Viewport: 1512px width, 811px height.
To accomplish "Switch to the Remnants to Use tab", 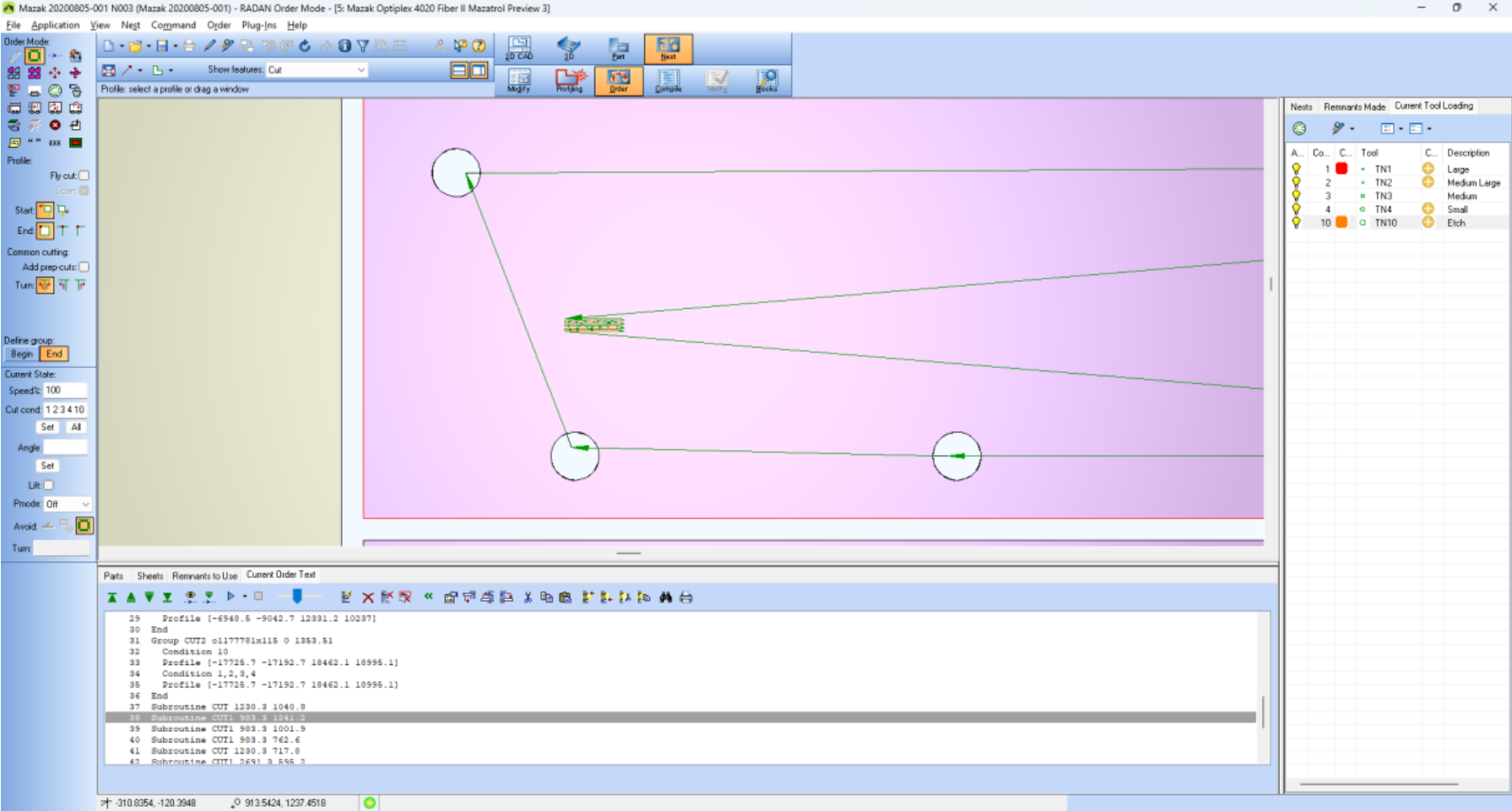I will tap(204, 576).
